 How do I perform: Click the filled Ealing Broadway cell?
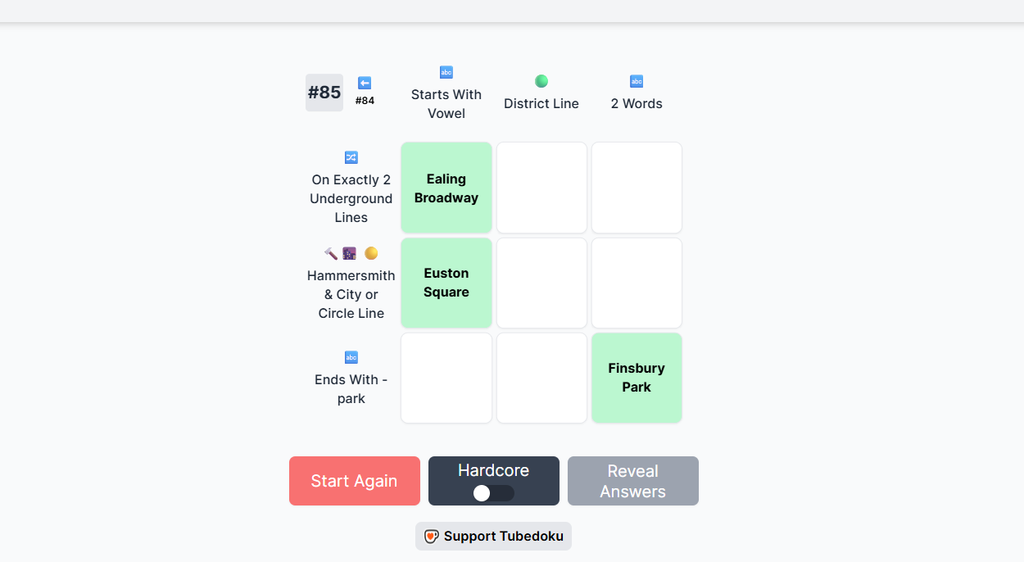click(446, 188)
